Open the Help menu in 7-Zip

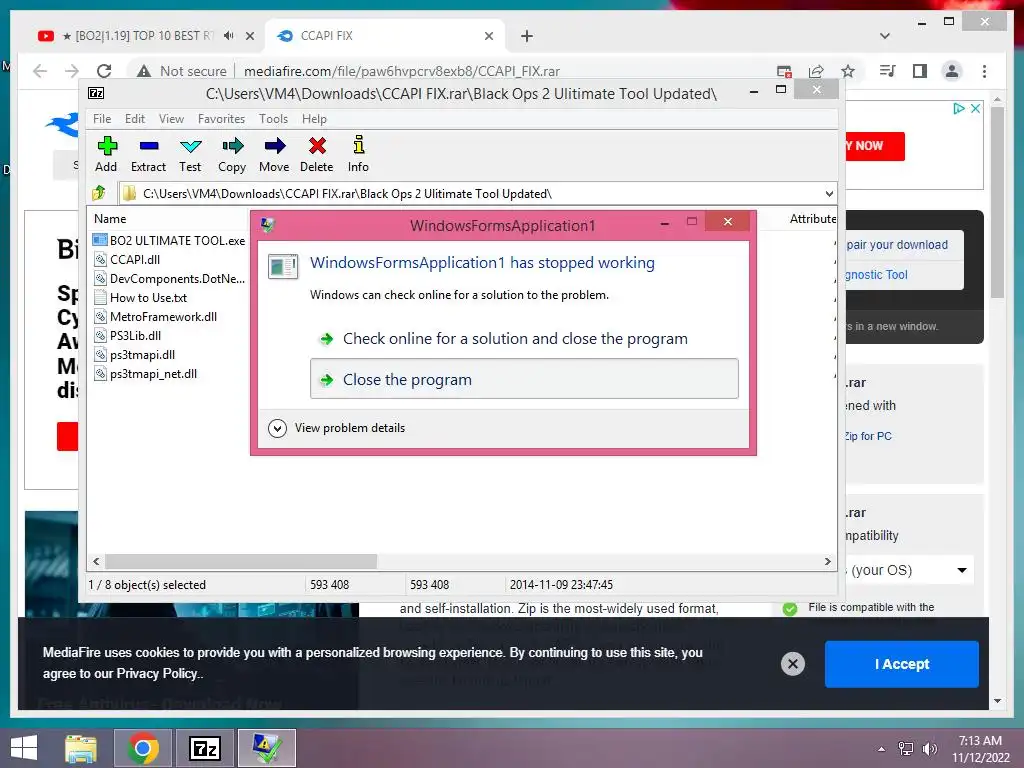(314, 119)
